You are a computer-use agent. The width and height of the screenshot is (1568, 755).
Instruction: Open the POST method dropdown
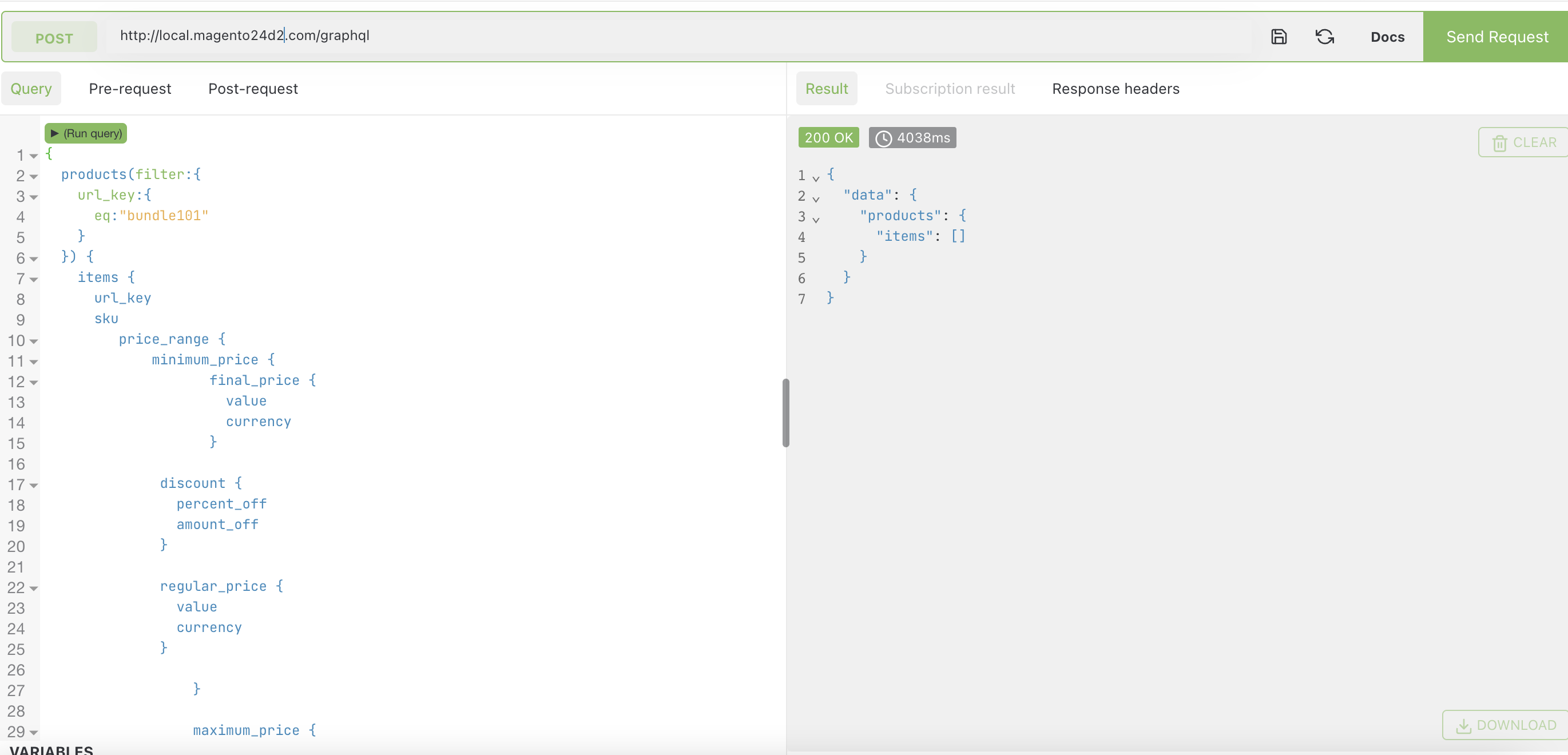pyautogui.click(x=54, y=38)
